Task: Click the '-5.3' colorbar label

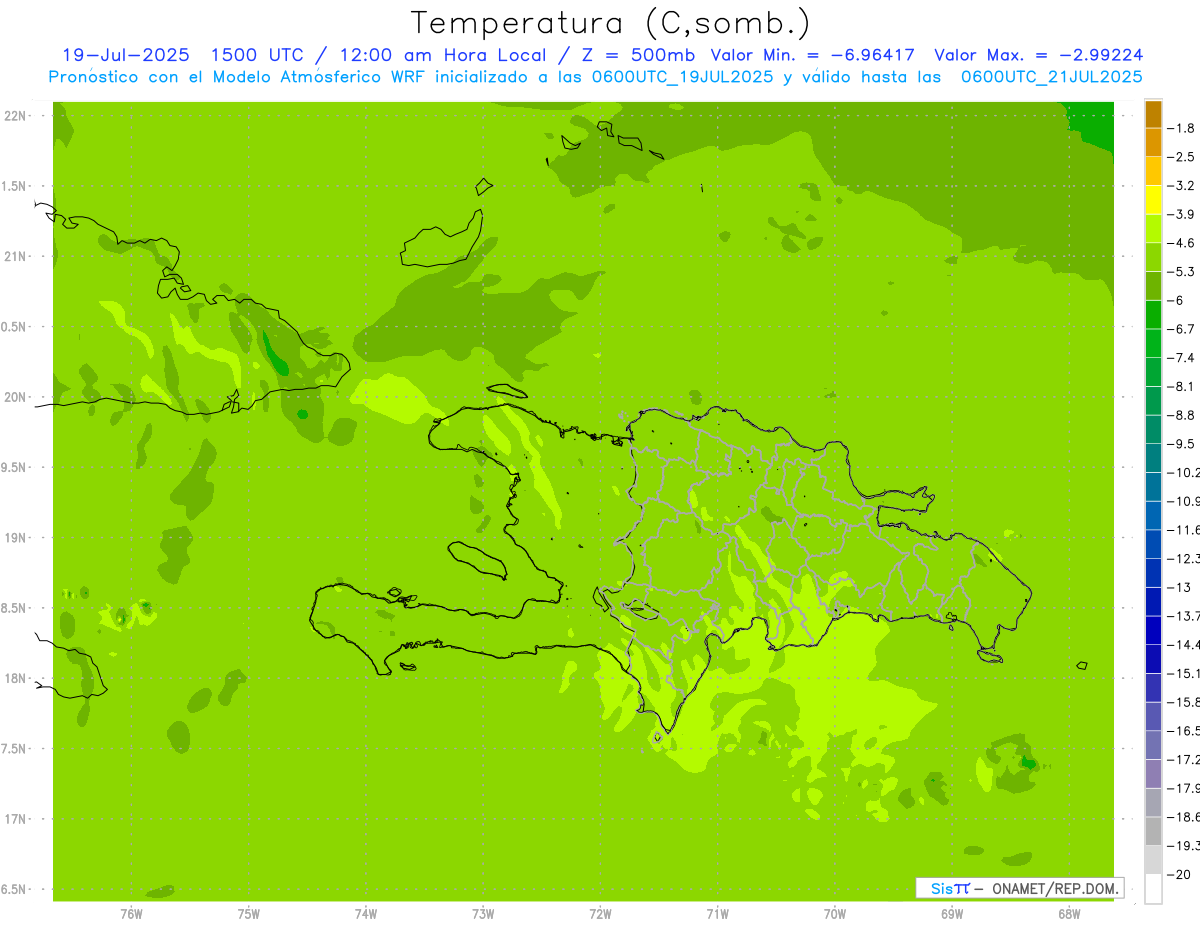Action: [x=1182, y=272]
